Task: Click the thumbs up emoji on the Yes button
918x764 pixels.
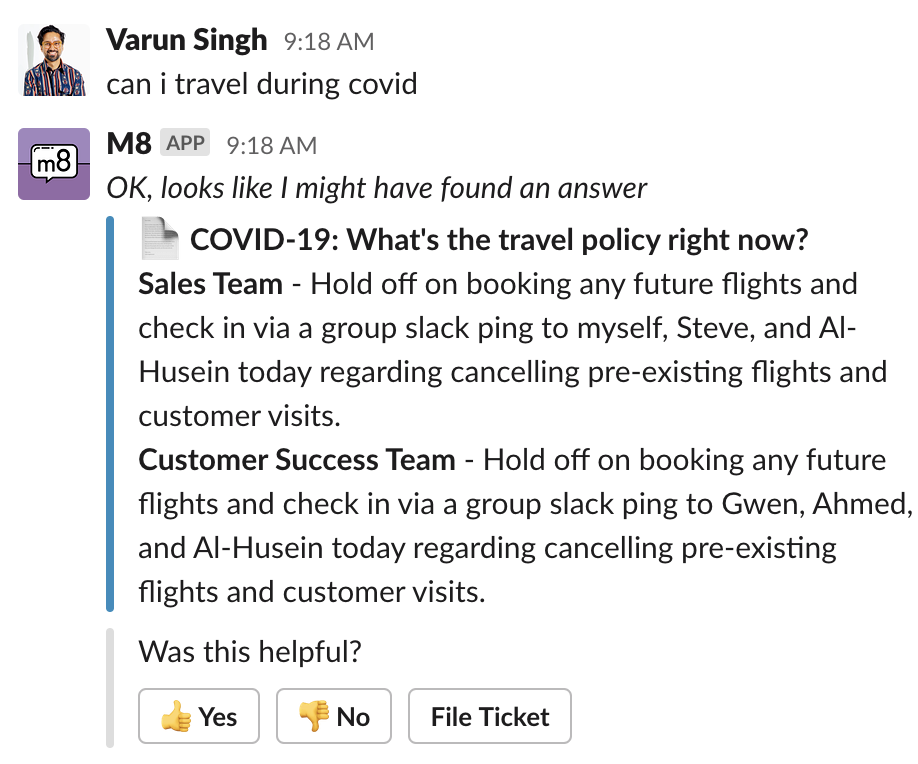Action: click(x=178, y=716)
